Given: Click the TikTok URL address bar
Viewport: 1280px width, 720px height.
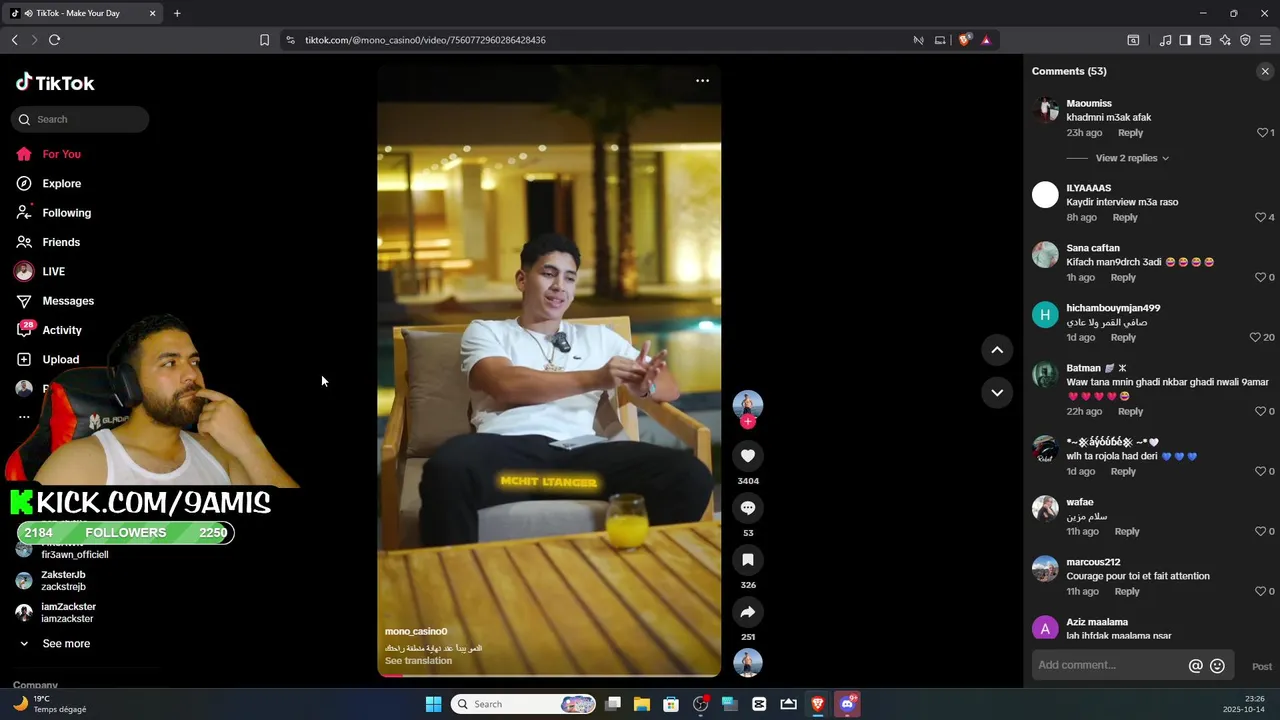Looking at the screenshot, I should [x=600, y=40].
